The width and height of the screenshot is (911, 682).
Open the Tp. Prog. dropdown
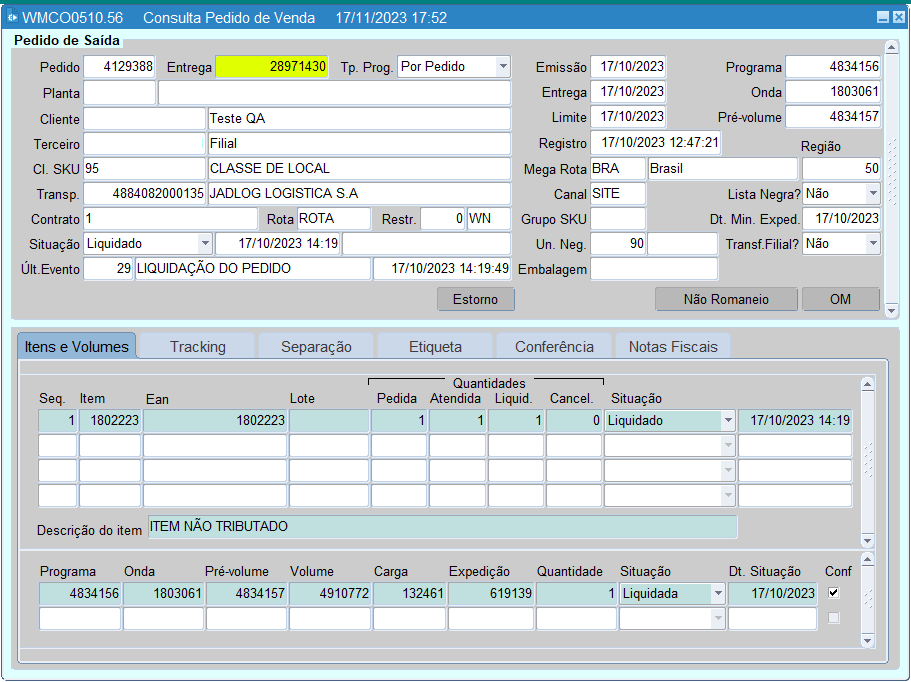click(x=502, y=67)
